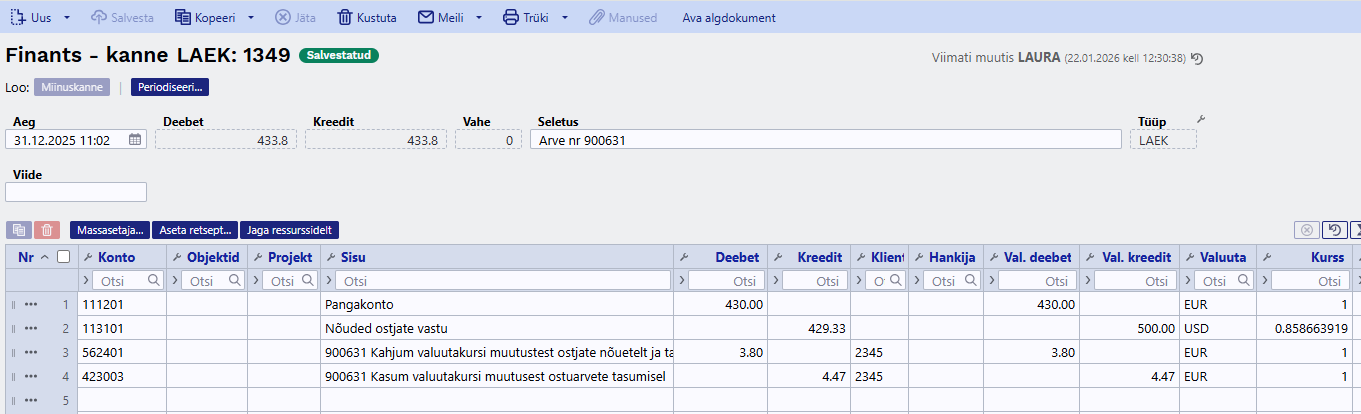Expand the Uus dropdown arrow
Screen dimensions: 1361x414
click(67, 18)
